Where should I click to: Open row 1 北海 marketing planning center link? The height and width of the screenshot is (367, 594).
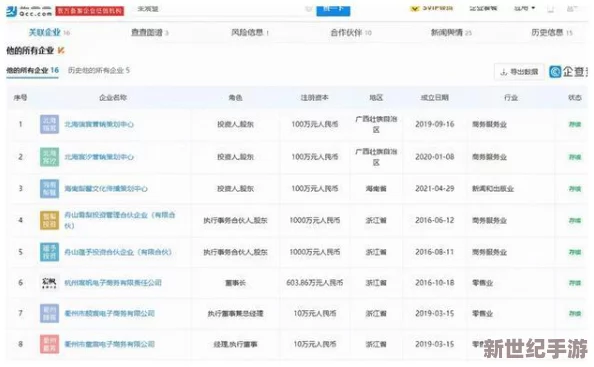tap(99, 124)
